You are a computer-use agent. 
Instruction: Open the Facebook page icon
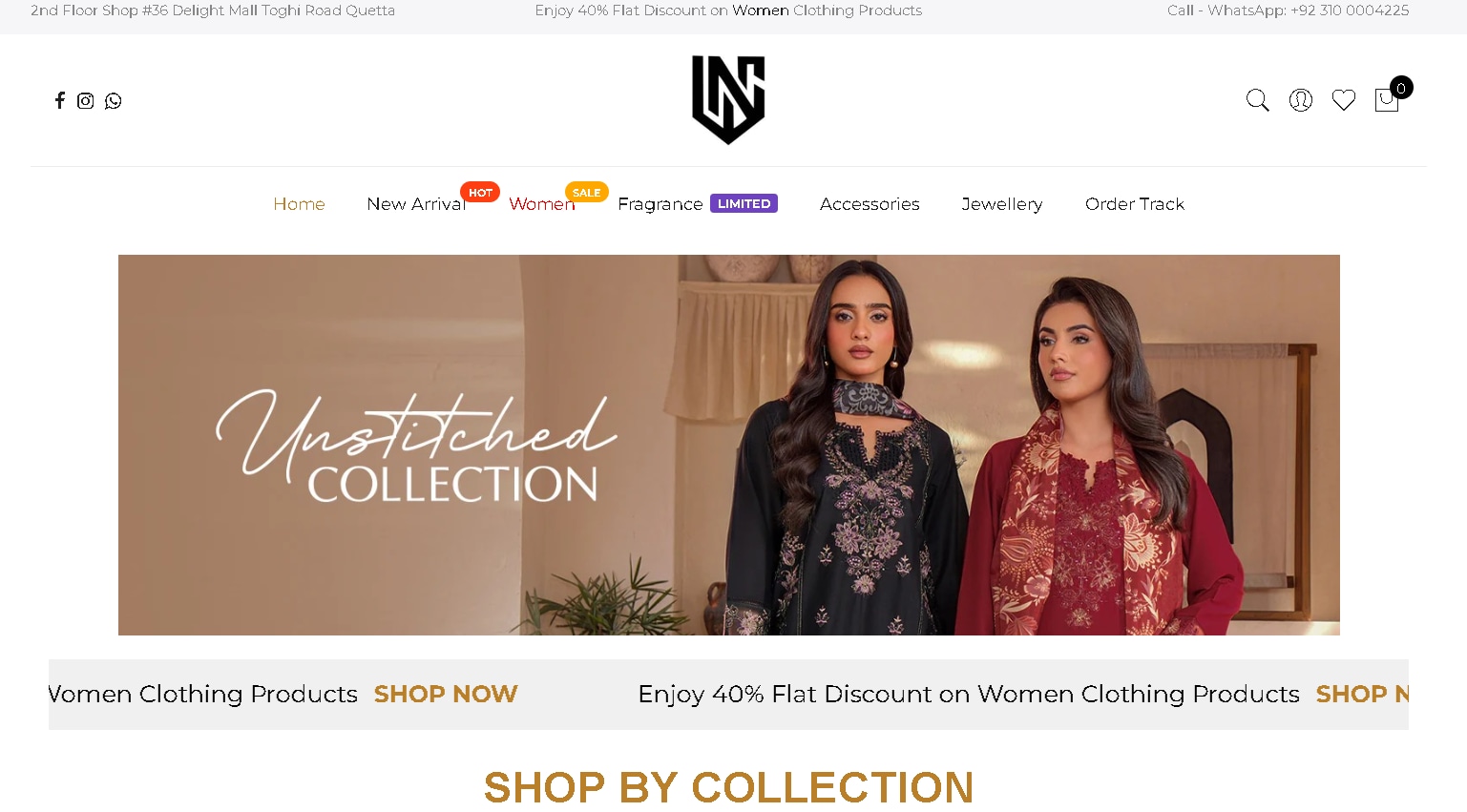pyautogui.click(x=59, y=100)
